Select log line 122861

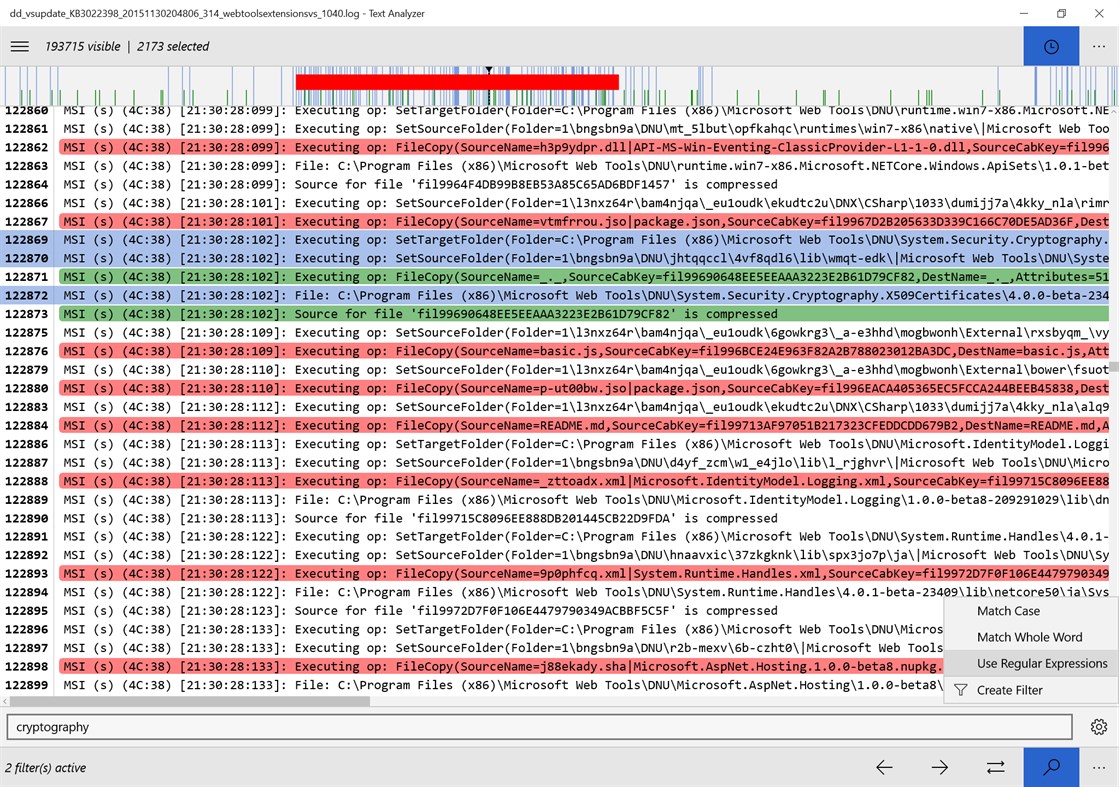pyautogui.click(x=557, y=128)
